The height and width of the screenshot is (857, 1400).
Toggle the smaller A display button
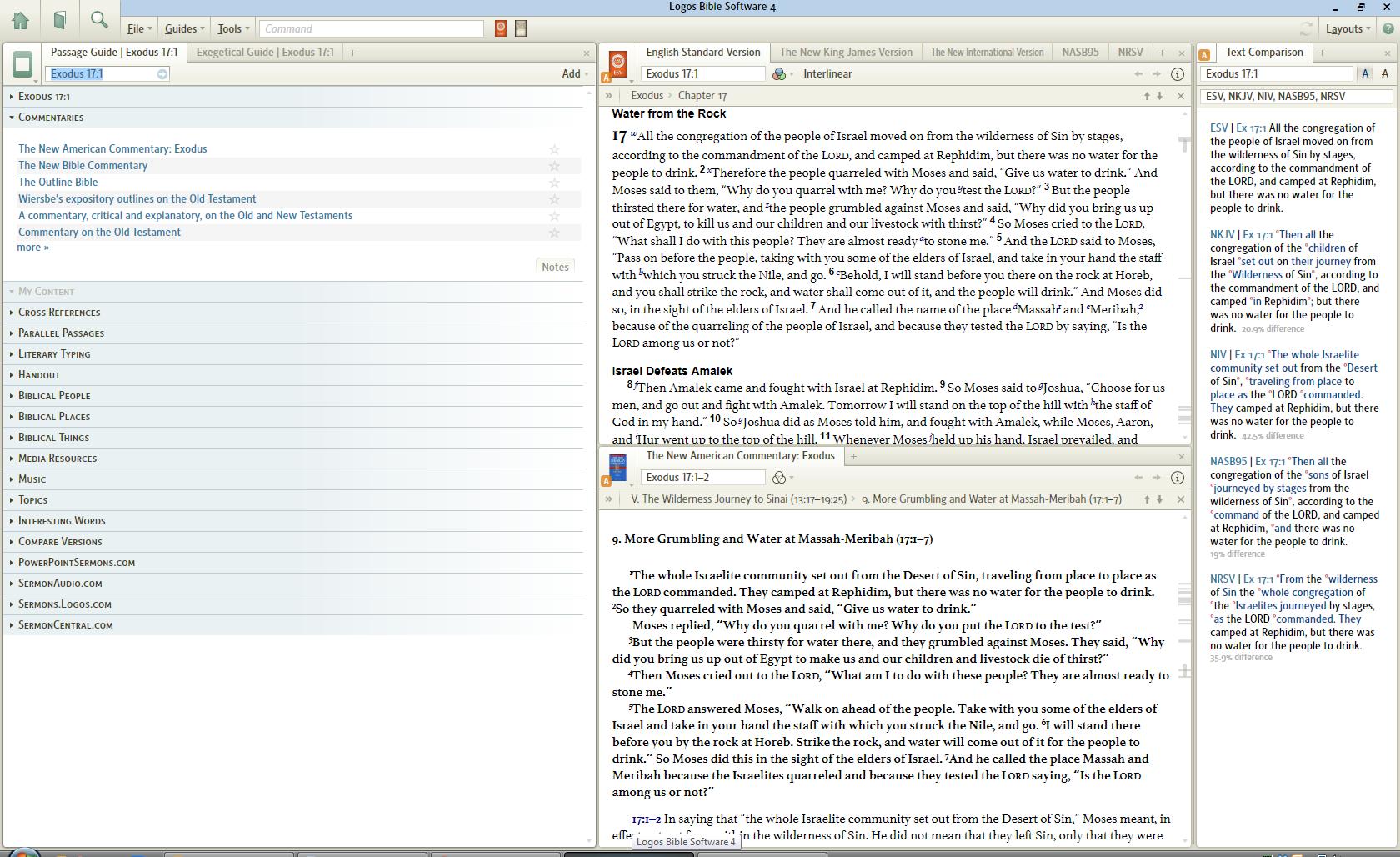click(x=1385, y=74)
